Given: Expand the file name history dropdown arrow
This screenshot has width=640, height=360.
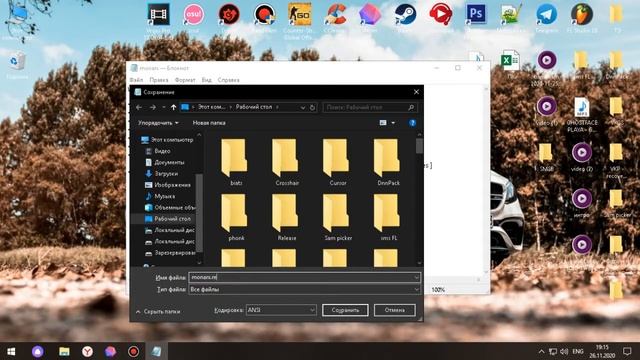Looking at the screenshot, I should click(x=416, y=278).
